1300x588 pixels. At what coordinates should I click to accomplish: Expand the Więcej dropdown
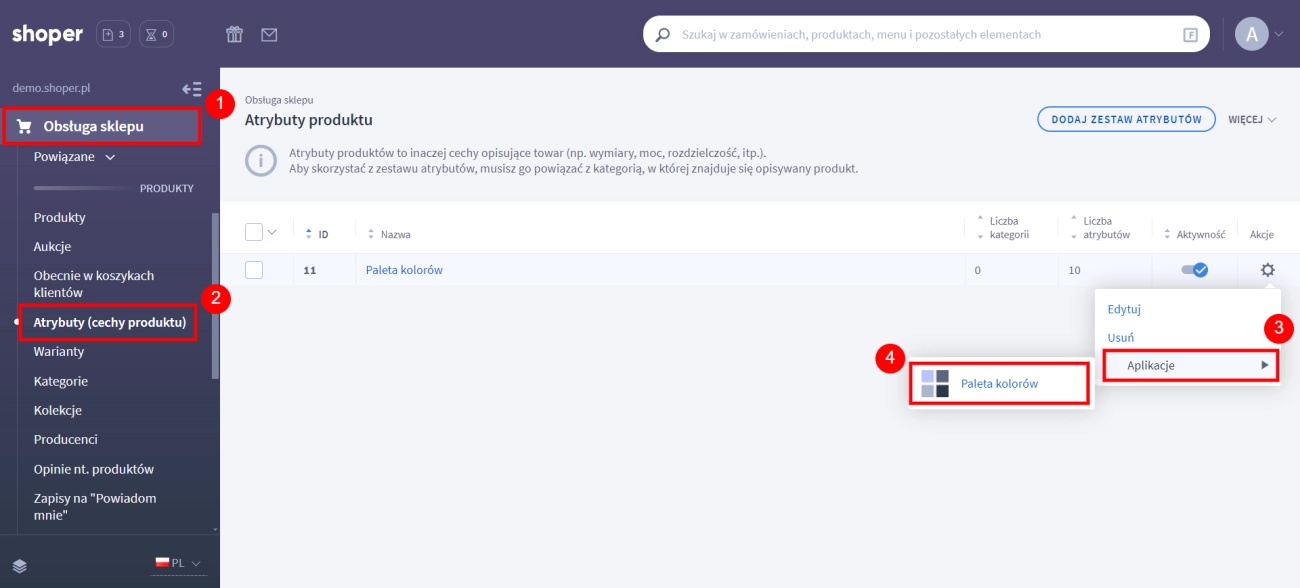tap(1252, 120)
